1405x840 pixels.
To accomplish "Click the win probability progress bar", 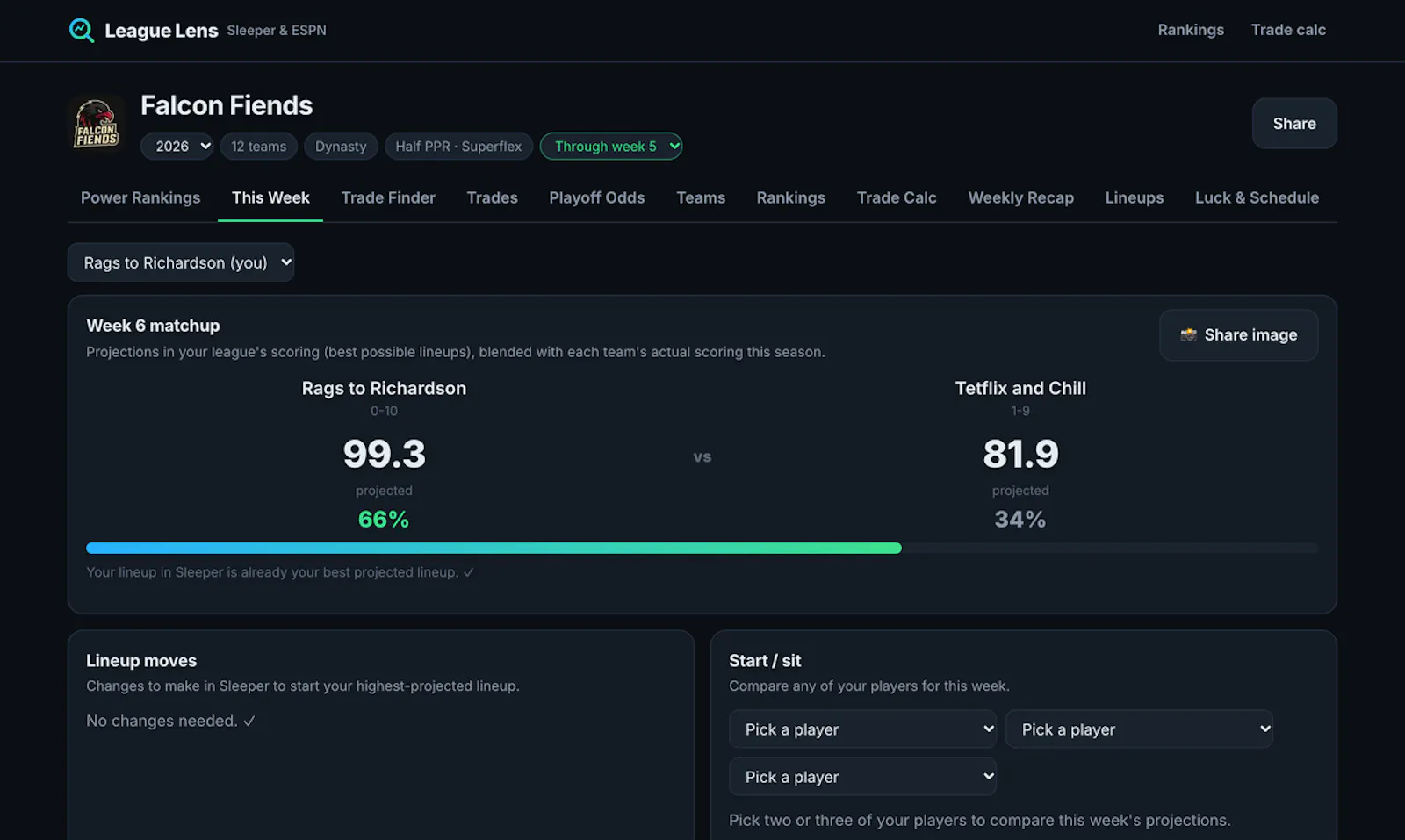I will pyautogui.click(x=702, y=549).
